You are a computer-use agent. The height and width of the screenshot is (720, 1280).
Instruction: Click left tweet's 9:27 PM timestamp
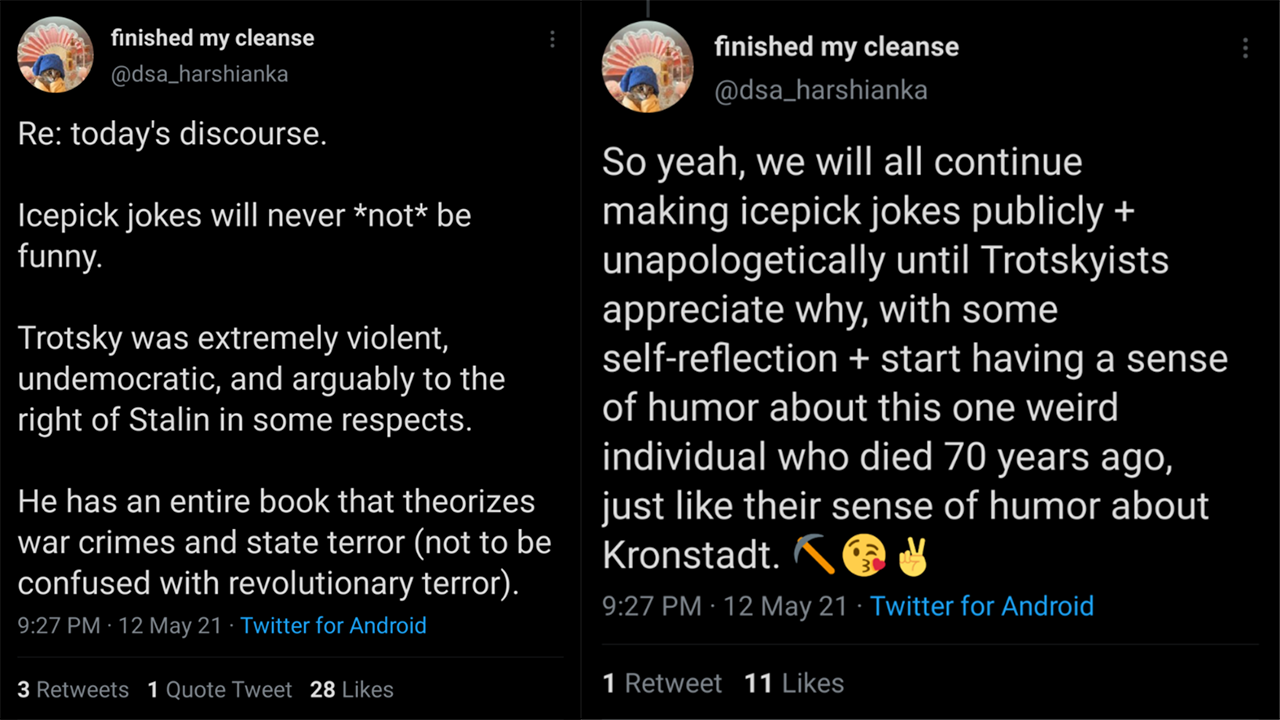point(59,626)
